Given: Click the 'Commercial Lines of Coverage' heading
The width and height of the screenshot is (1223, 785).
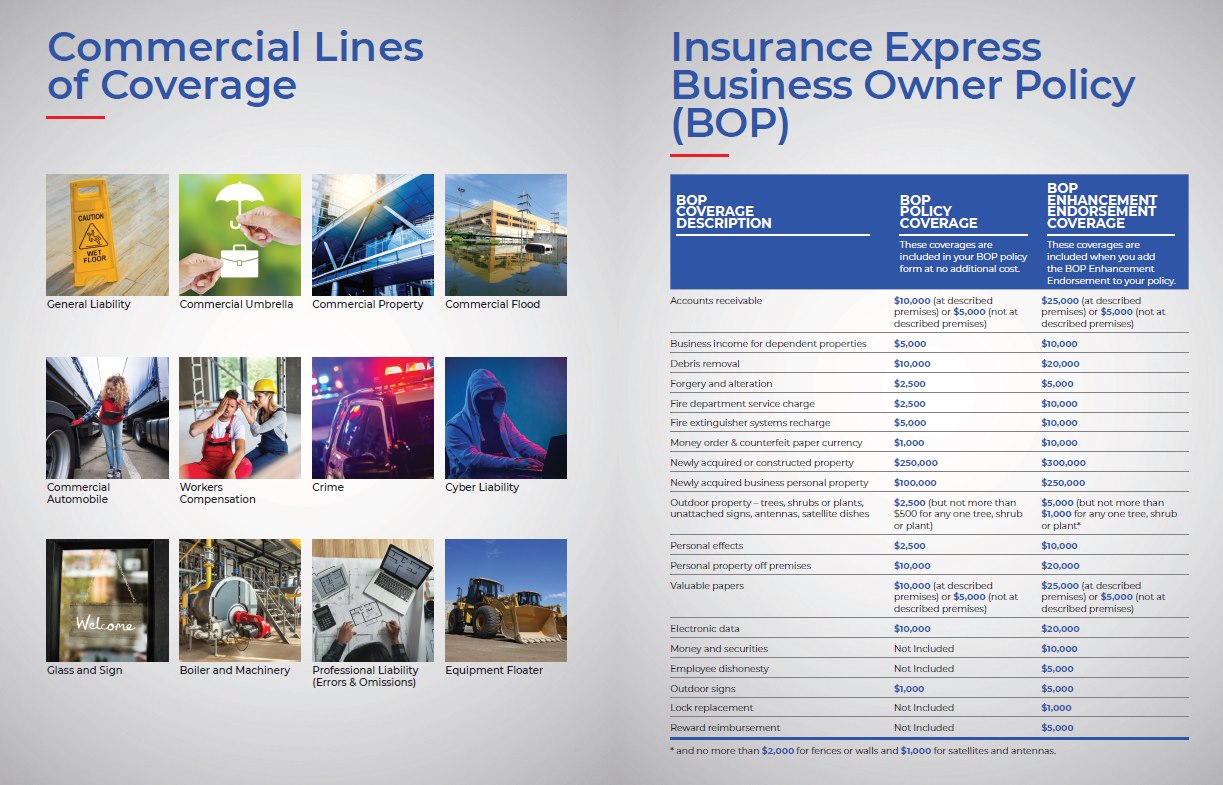Looking at the screenshot, I should pos(235,66).
